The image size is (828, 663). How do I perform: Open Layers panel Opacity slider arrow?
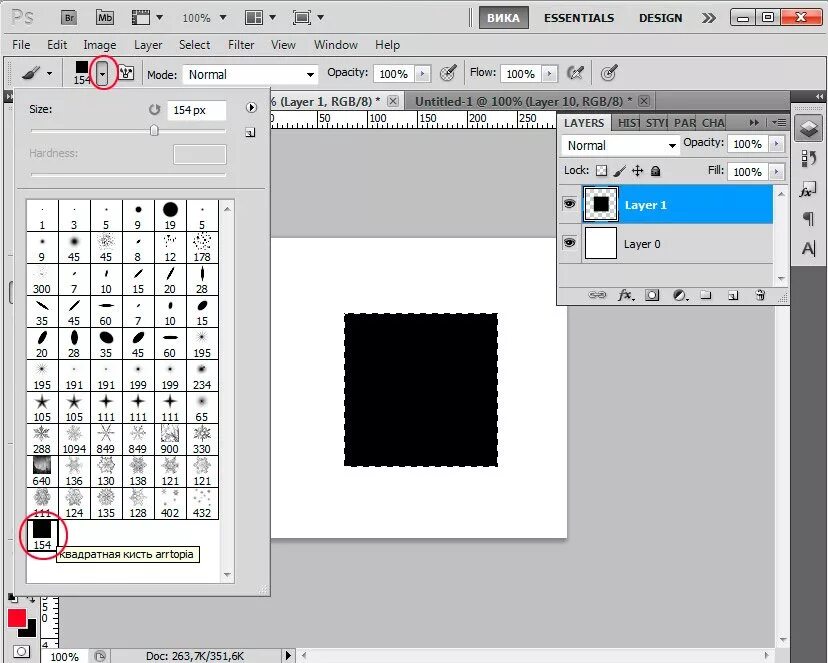pyautogui.click(x=776, y=144)
